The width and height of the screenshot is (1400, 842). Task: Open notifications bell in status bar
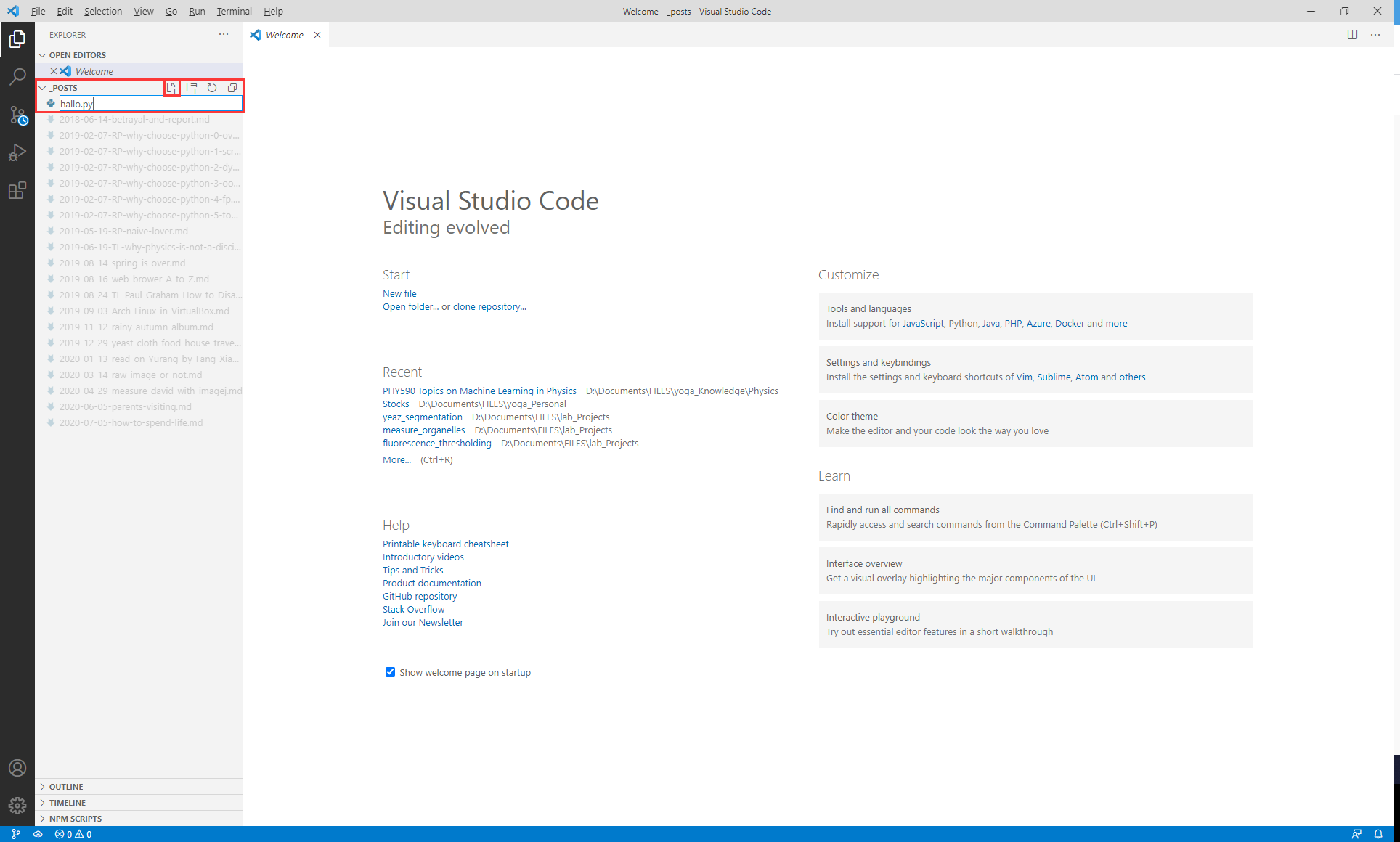[1378, 834]
